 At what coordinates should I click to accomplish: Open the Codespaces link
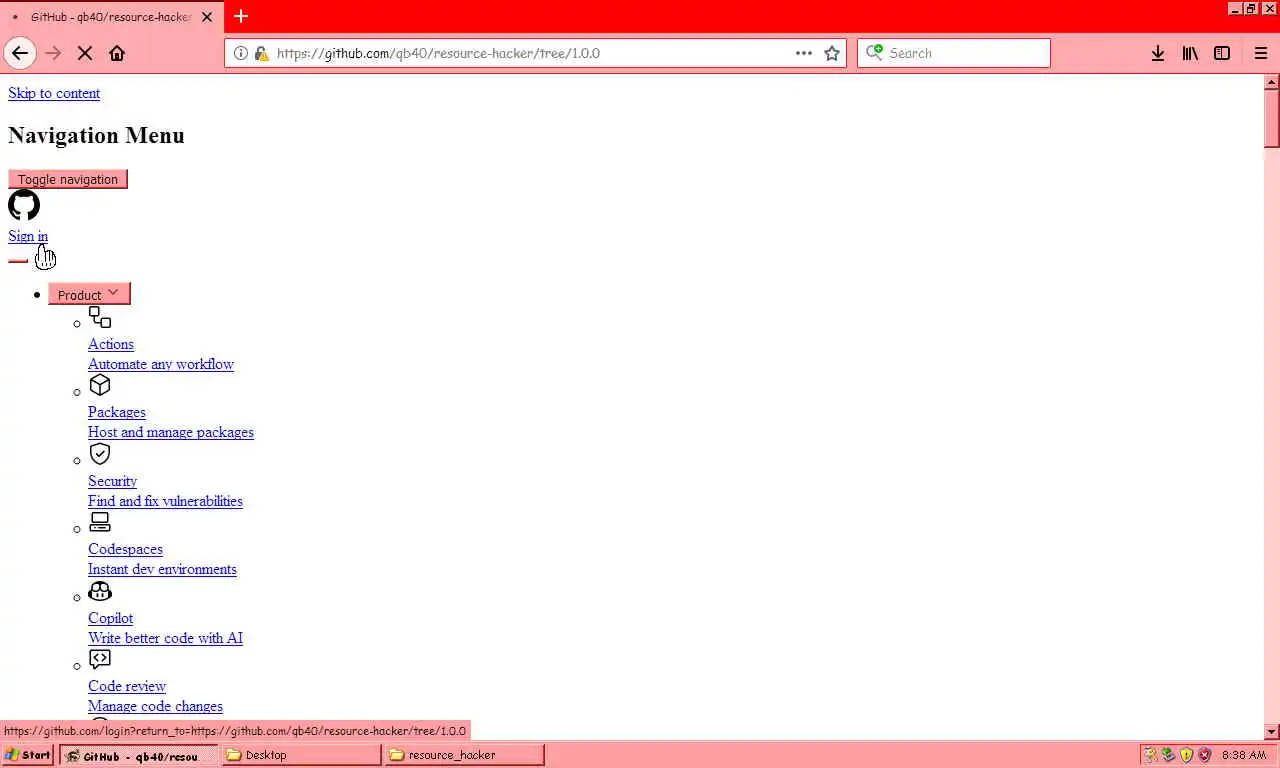[125, 549]
